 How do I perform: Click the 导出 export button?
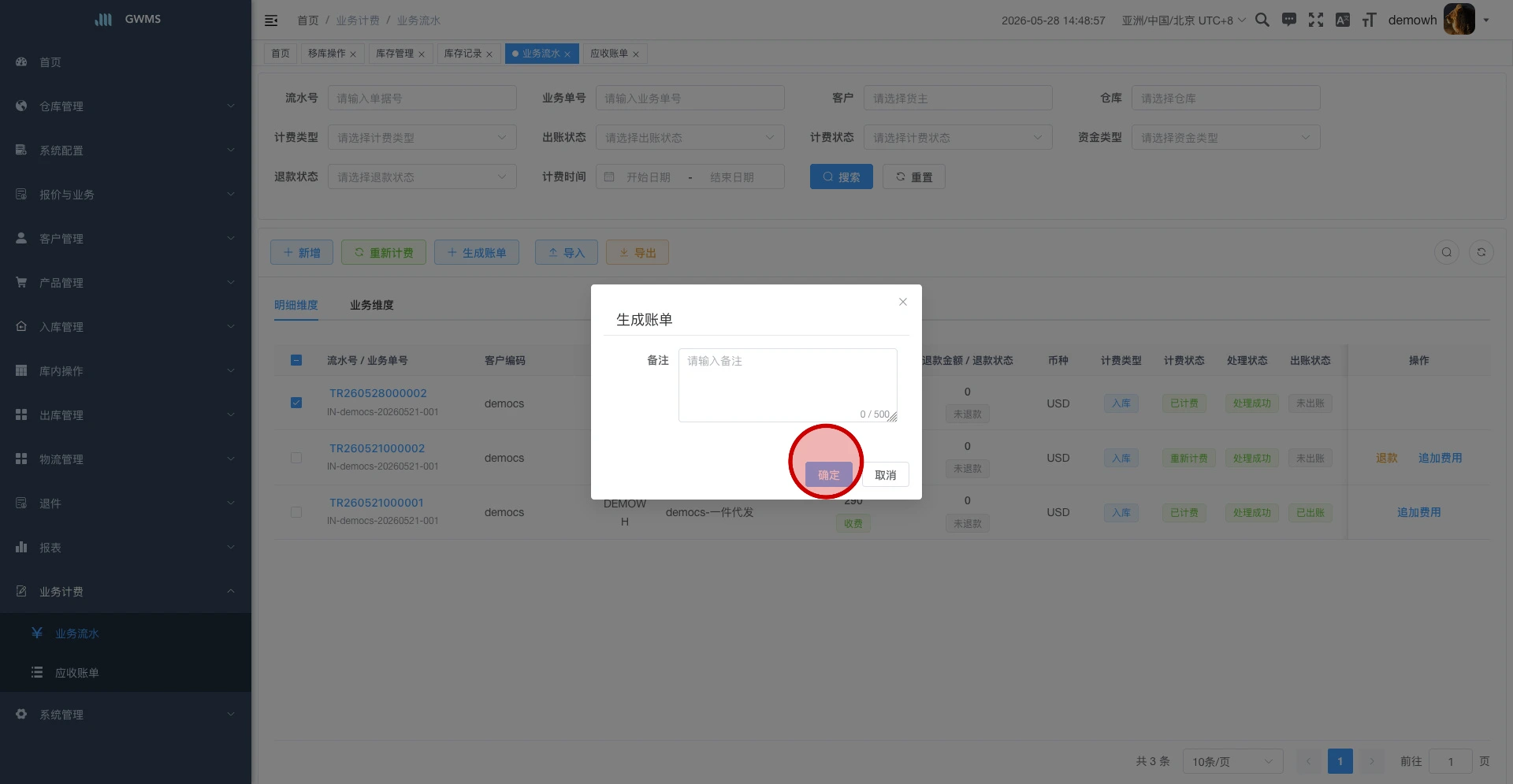coord(638,252)
